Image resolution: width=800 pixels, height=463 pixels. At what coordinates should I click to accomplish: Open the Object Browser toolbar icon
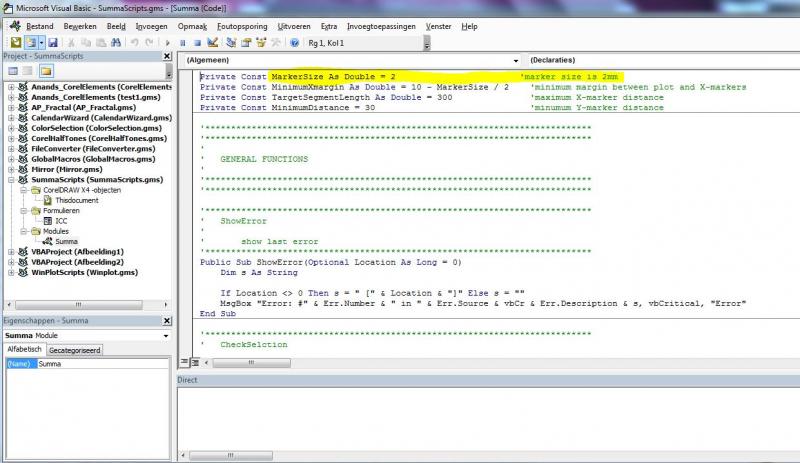pyautogui.click(x=261, y=43)
